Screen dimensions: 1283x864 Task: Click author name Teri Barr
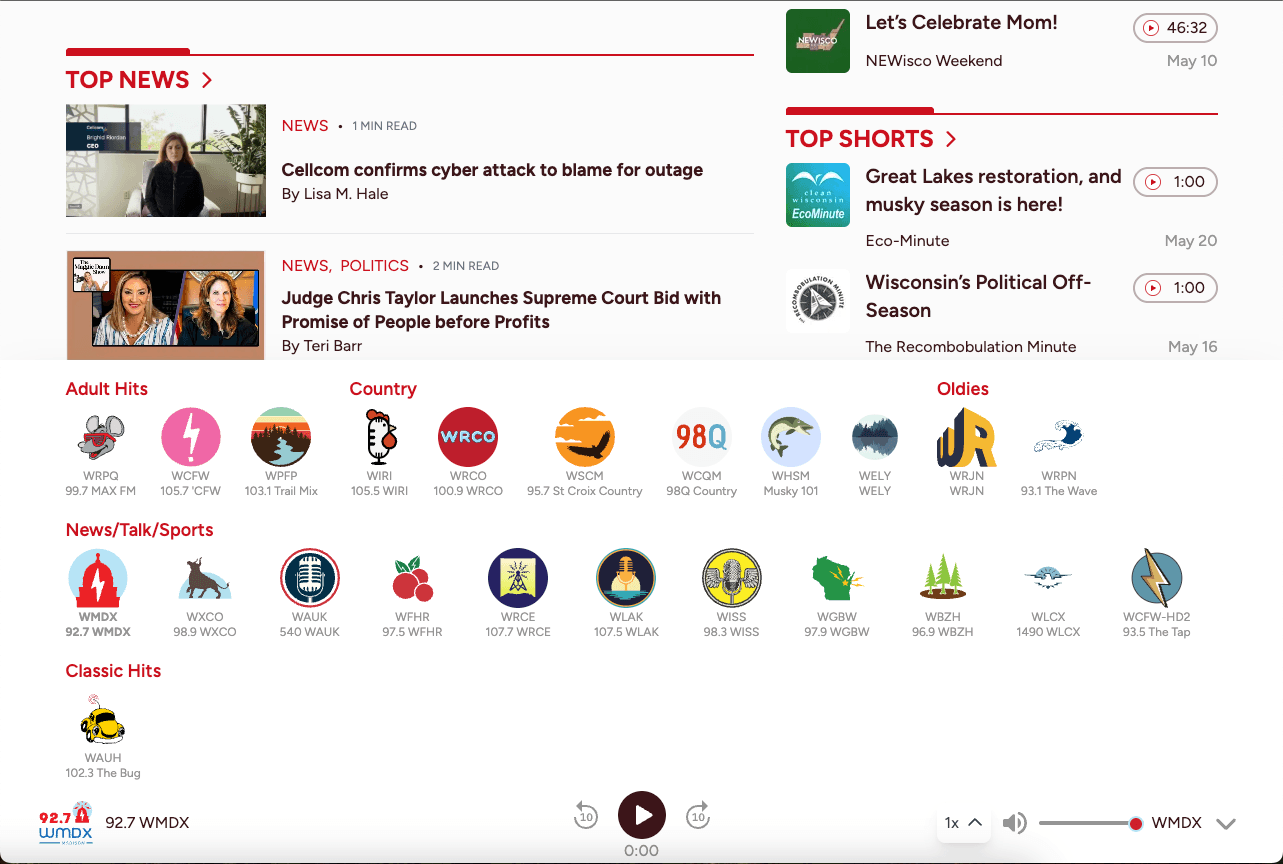333,346
